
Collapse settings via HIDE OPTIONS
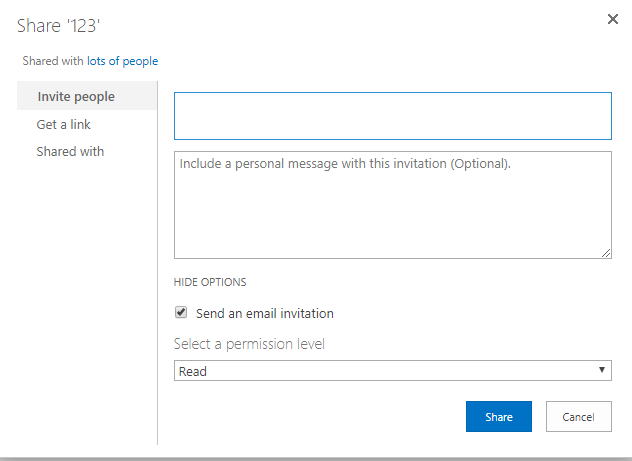pos(210,282)
